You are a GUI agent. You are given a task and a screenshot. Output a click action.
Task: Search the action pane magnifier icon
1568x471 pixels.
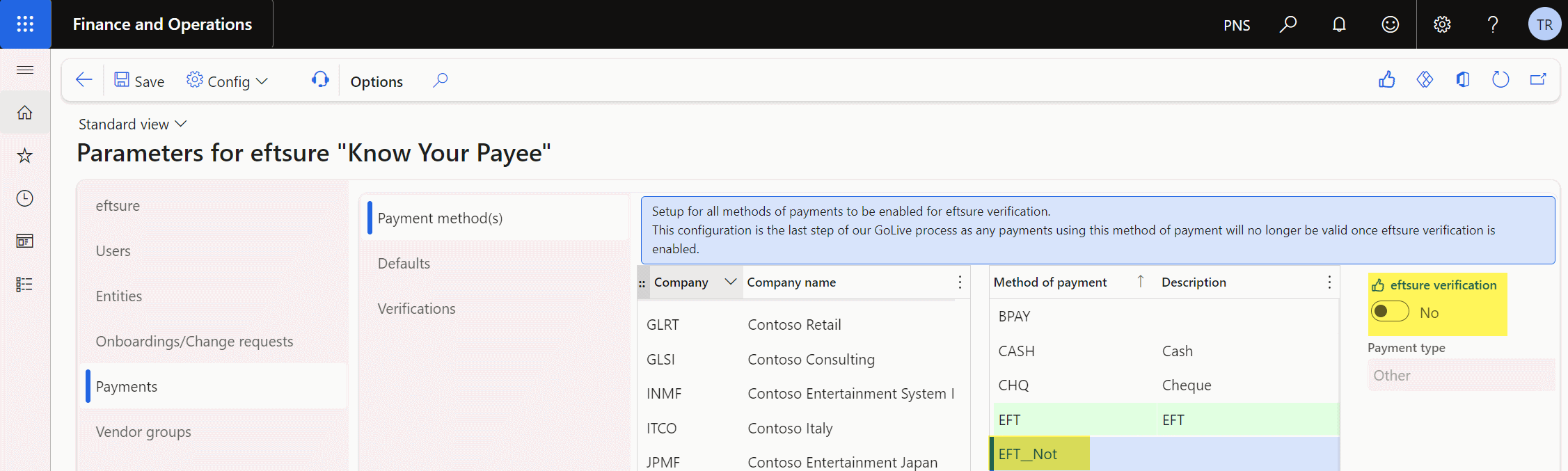[441, 80]
